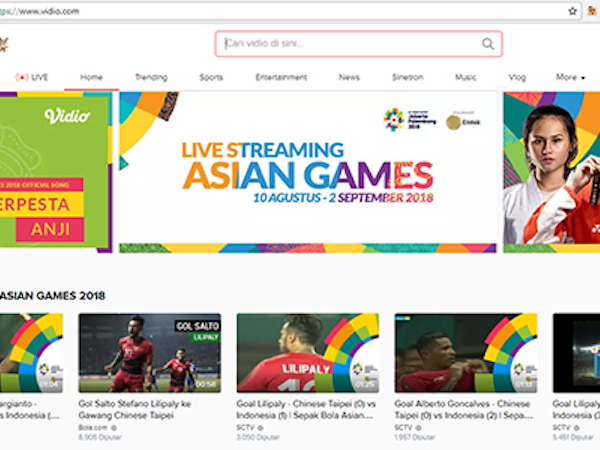
Task: Select the Sinetron tab
Action: pos(408,77)
